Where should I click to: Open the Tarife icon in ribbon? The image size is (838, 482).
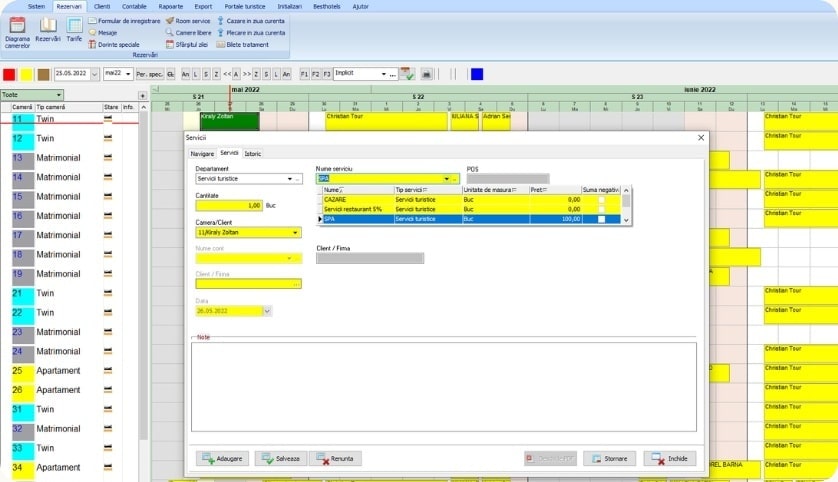click(x=74, y=29)
